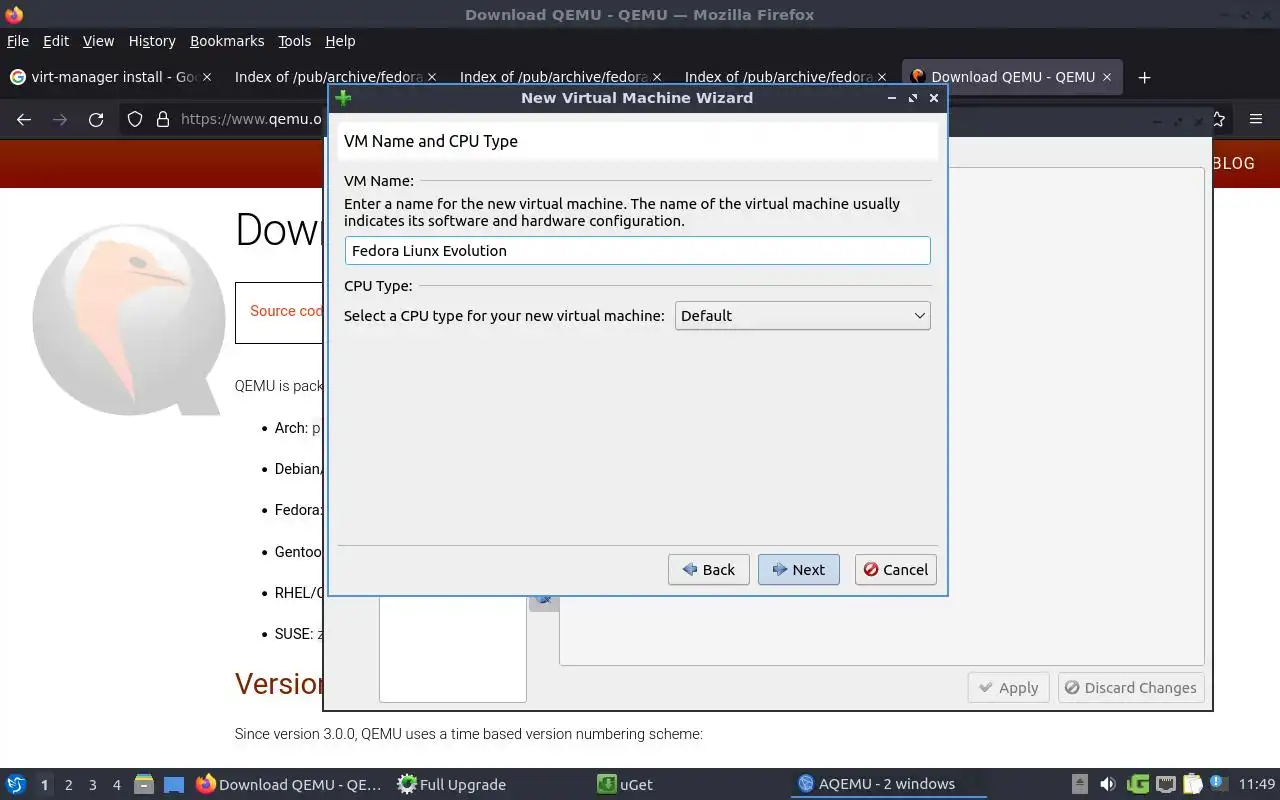This screenshot has width=1280, height=800.
Task: Reload the QEMU page in Firefox
Action: click(96, 119)
